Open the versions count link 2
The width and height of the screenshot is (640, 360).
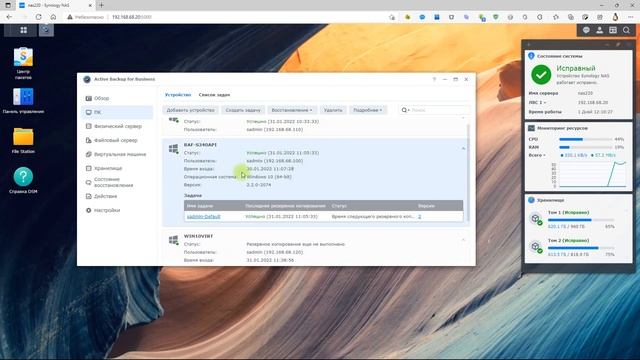click(420, 217)
